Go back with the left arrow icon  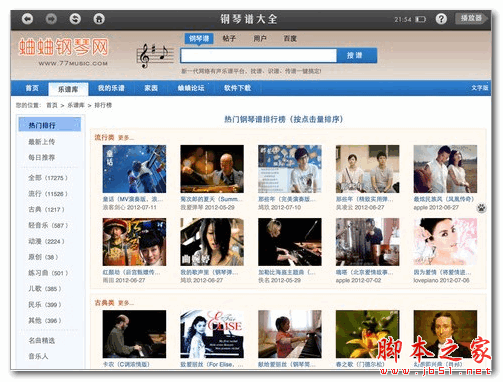click(x=27, y=19)
